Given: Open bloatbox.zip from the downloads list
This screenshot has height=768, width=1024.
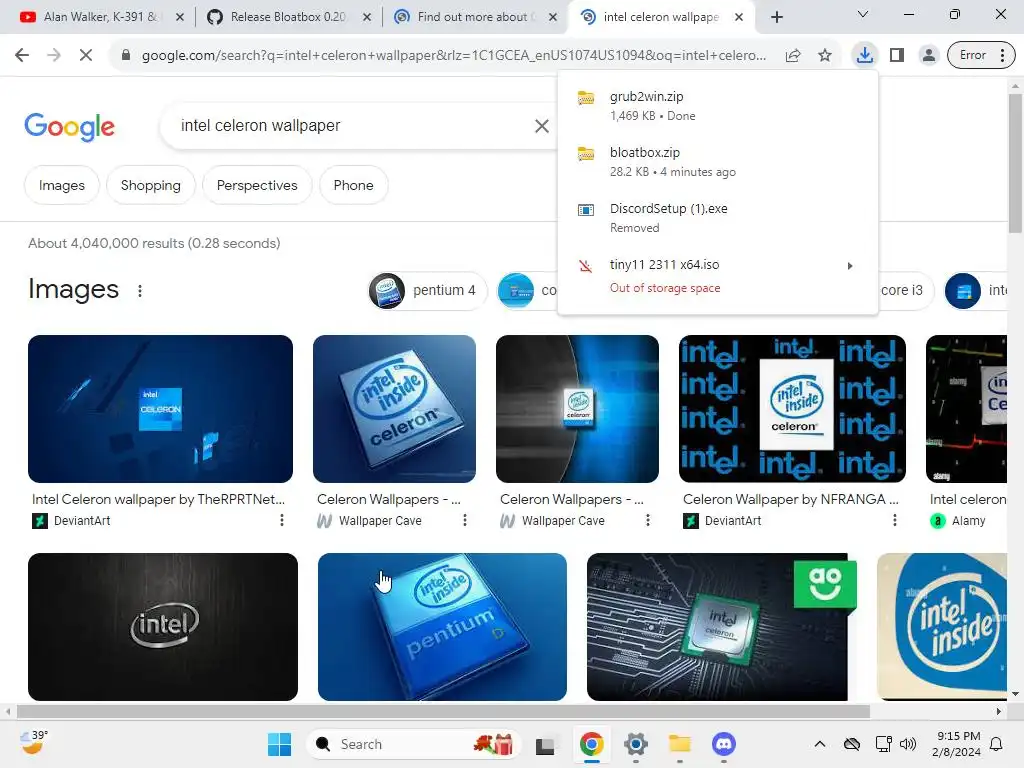Looking at the screenshot, I should [x=718, y=162].
